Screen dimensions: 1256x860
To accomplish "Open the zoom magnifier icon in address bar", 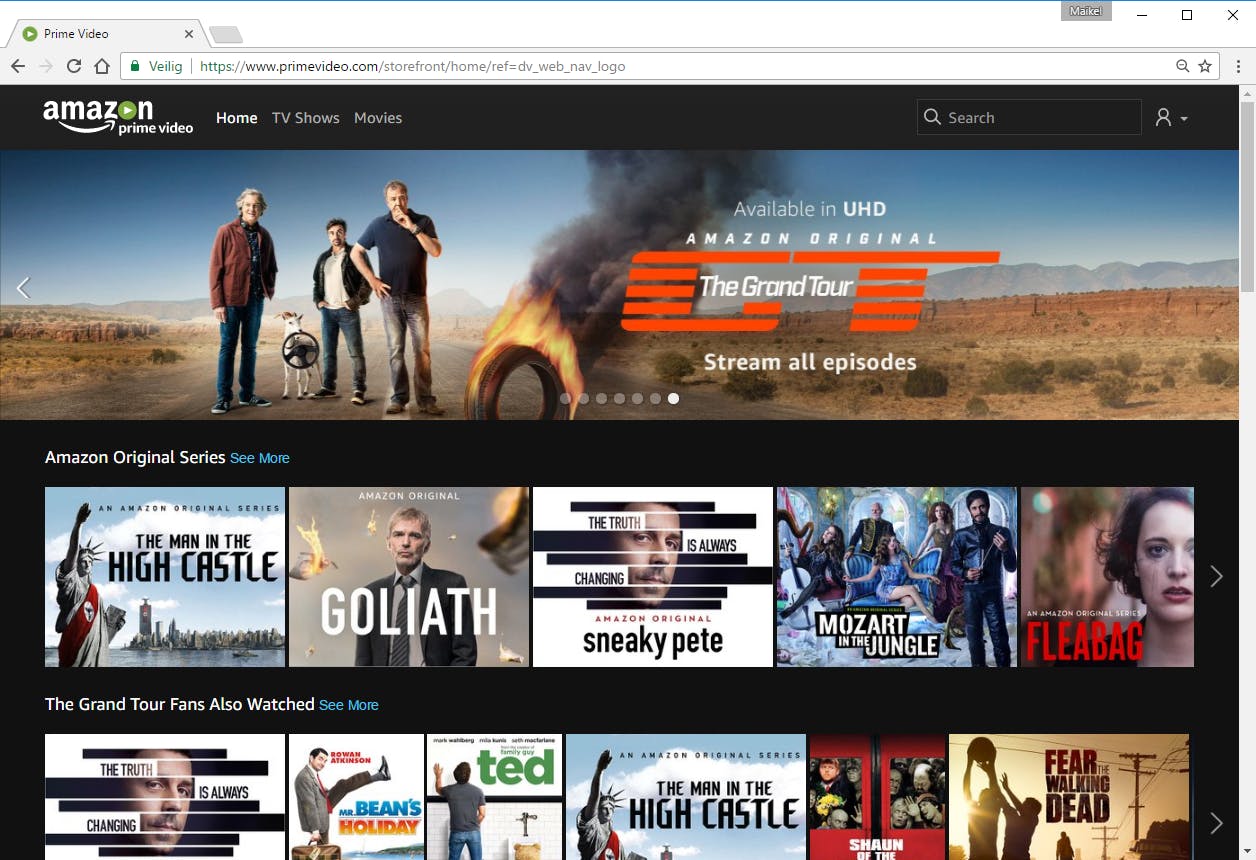I will pos(1183,66).
